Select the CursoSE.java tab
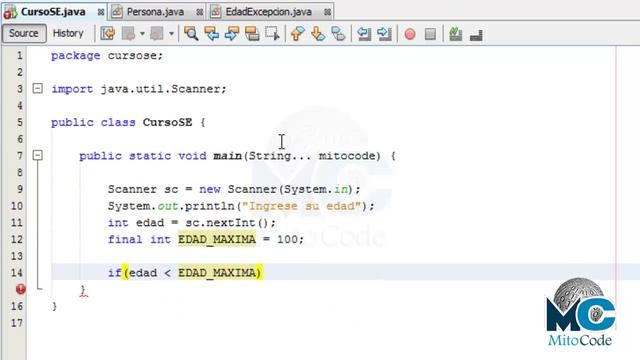The width and height of the screenshot is (640, 360). (53, 12)
